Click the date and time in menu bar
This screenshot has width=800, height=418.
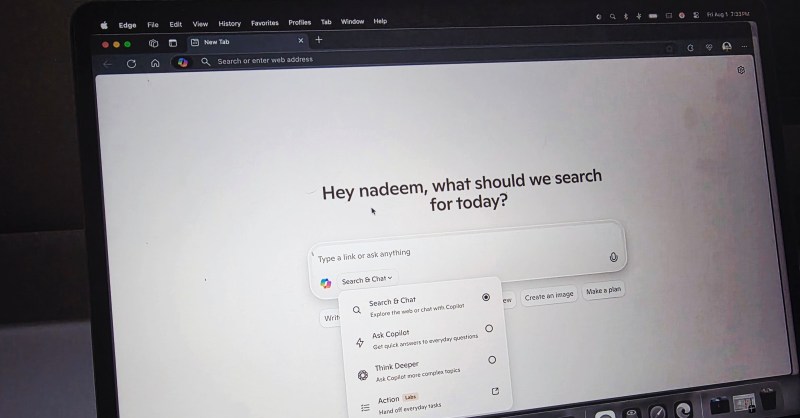728,14
